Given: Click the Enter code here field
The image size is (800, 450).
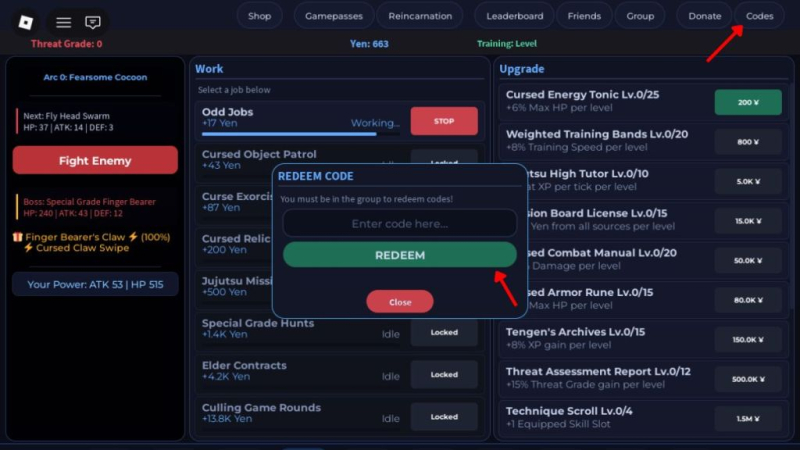Looking at the screenshot, I should click(x=399, y=224).
